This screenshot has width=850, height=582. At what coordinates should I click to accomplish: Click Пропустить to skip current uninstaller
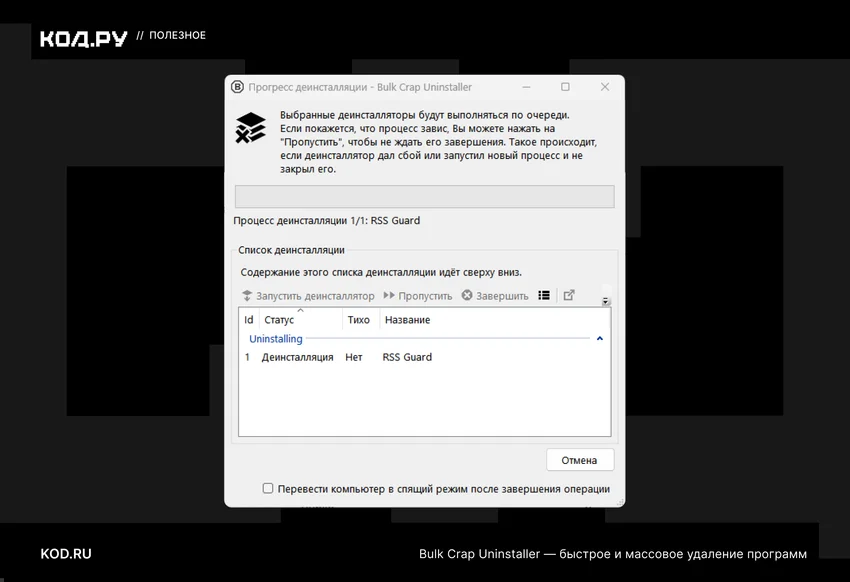point(417,296)
